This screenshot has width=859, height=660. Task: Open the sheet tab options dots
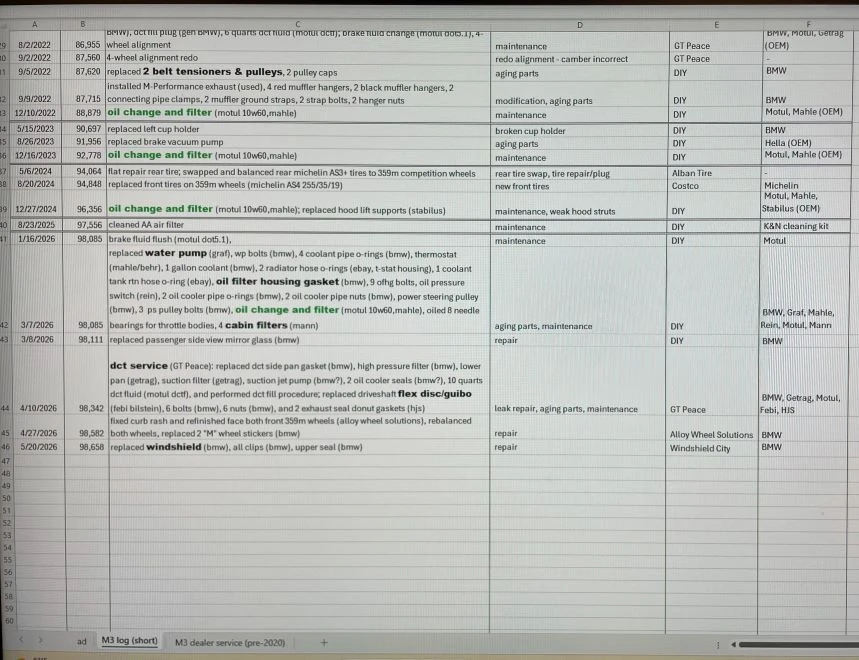point(717,645)
